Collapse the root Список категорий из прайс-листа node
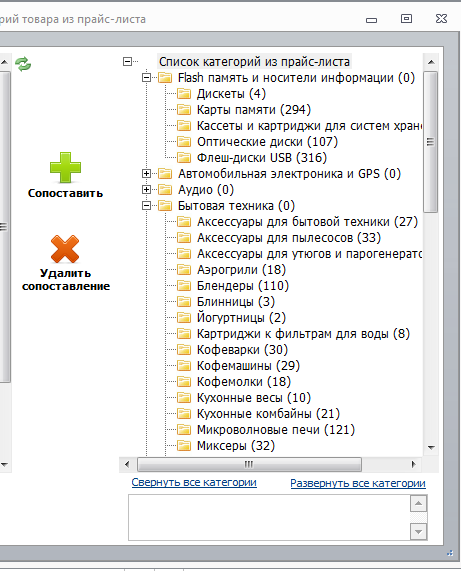This screenshot has width=461, height=571. pyautogui.click(x=127, y=62)
